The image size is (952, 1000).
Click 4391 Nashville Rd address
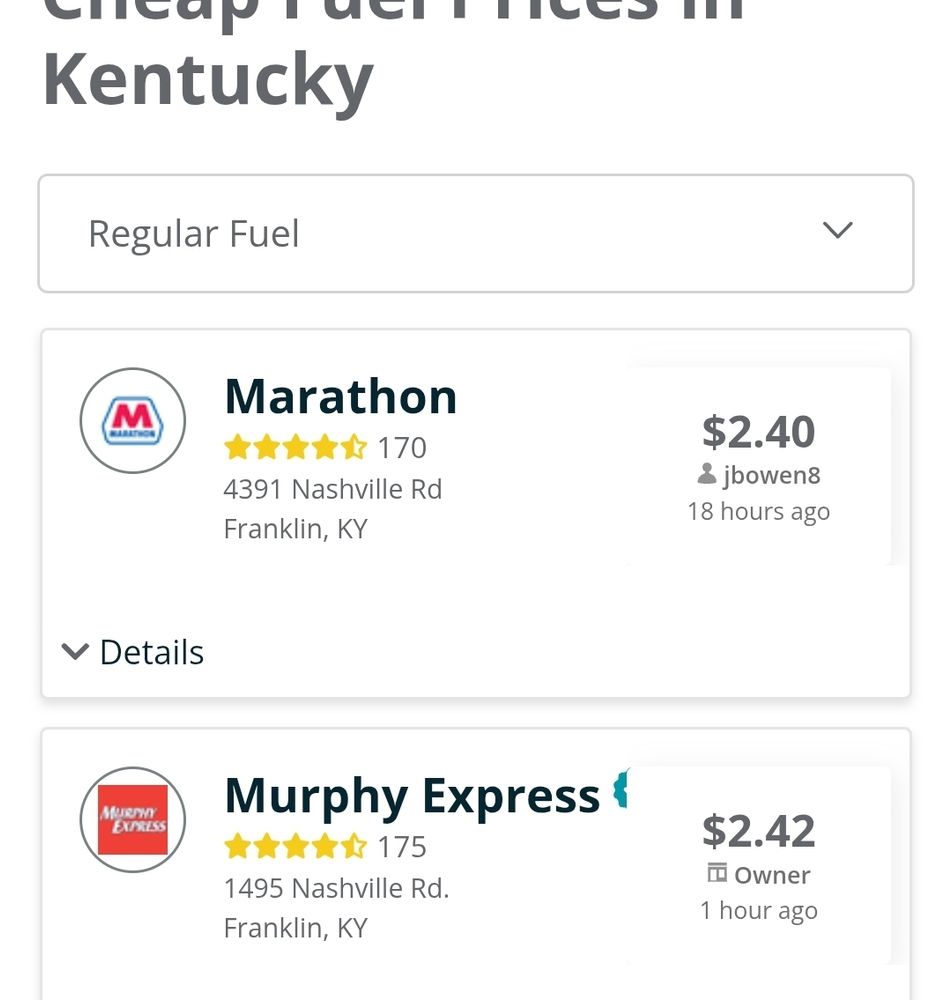coord(333,489)
